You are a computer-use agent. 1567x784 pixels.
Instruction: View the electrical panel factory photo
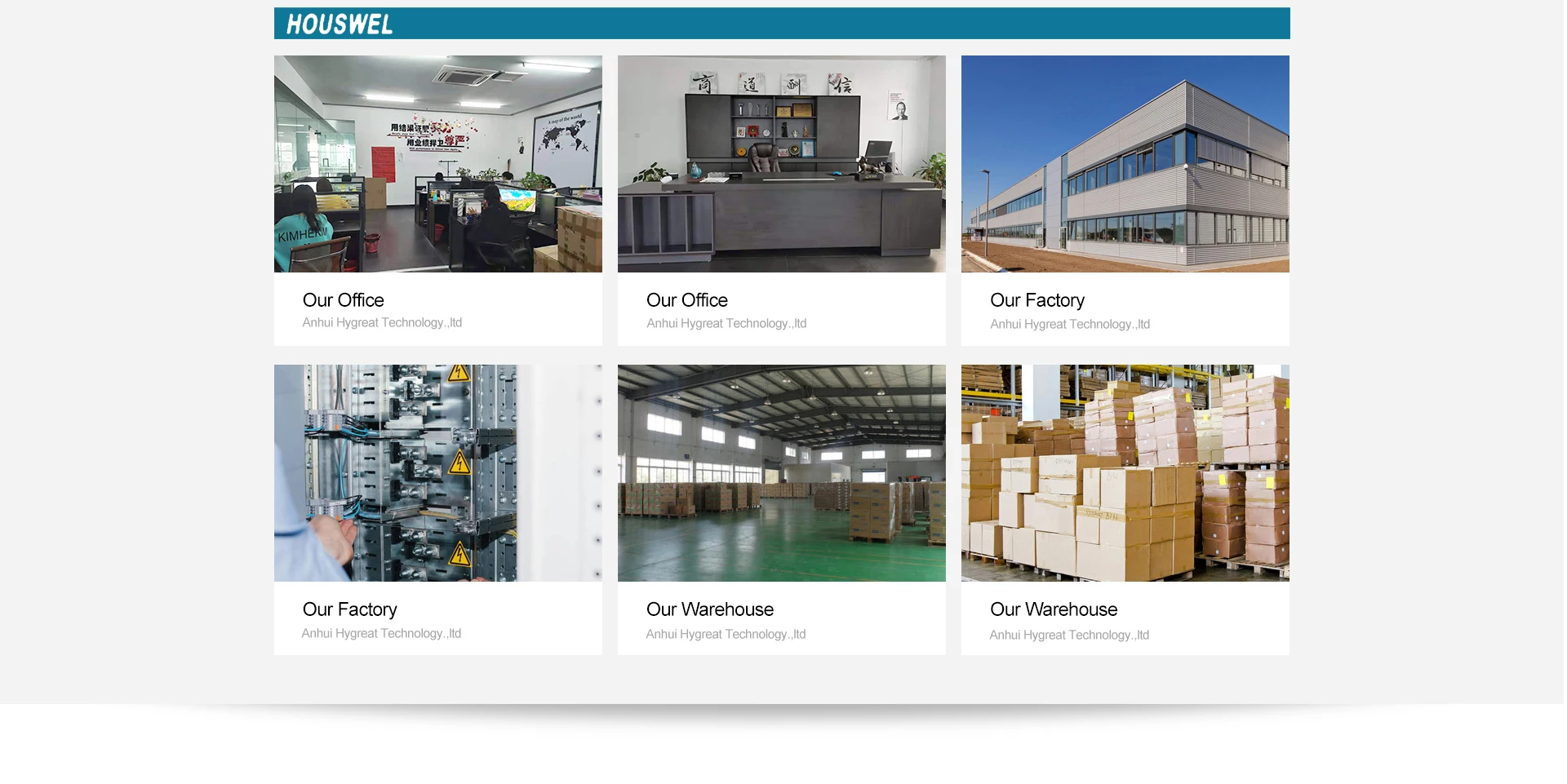click(438, 473)
